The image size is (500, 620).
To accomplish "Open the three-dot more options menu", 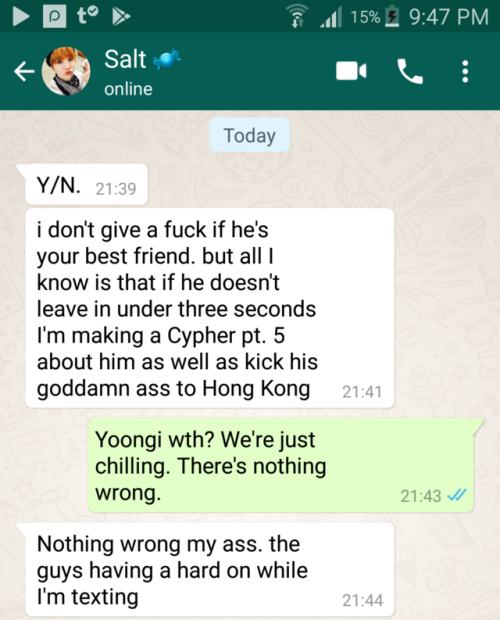I will click(465, 72).
